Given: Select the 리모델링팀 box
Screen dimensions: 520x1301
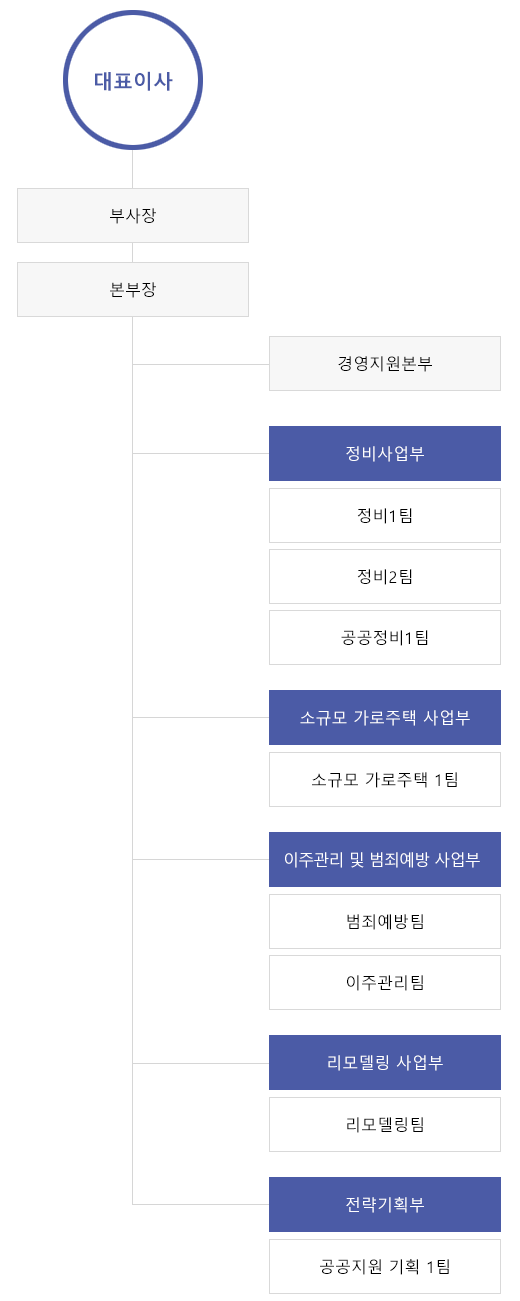Looking at the screenshot, I should pyautogui.click(x=385, y=1124).
